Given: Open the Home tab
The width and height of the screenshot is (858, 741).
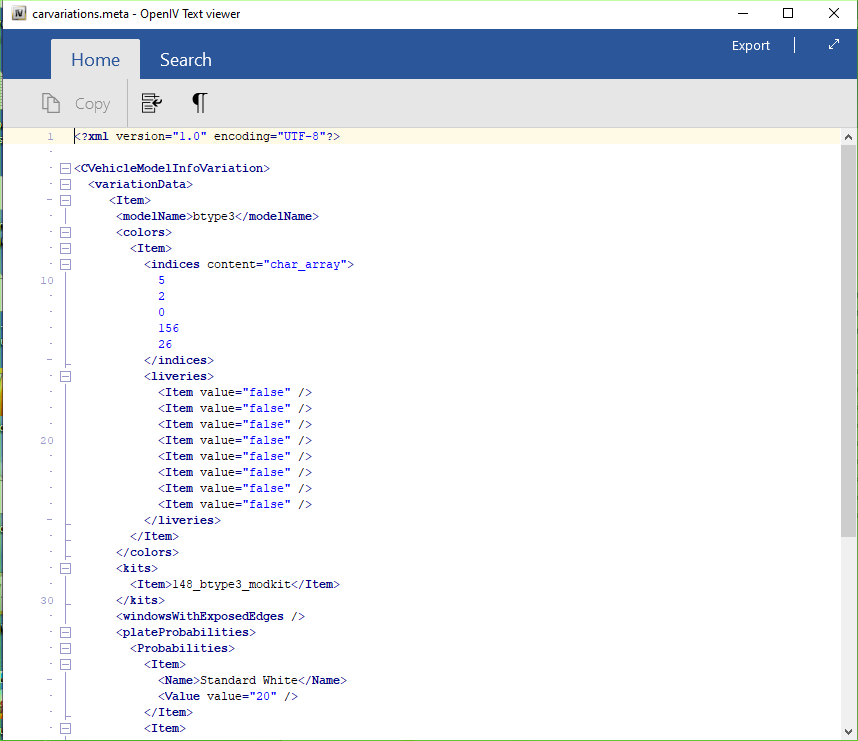Looking at the screenshot, I should click(x=95, y=59).
